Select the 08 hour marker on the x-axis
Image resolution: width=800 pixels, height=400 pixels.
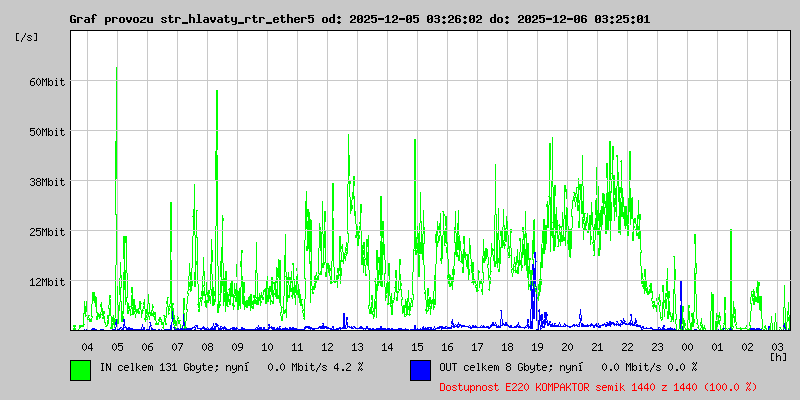(x=207, y=346)
